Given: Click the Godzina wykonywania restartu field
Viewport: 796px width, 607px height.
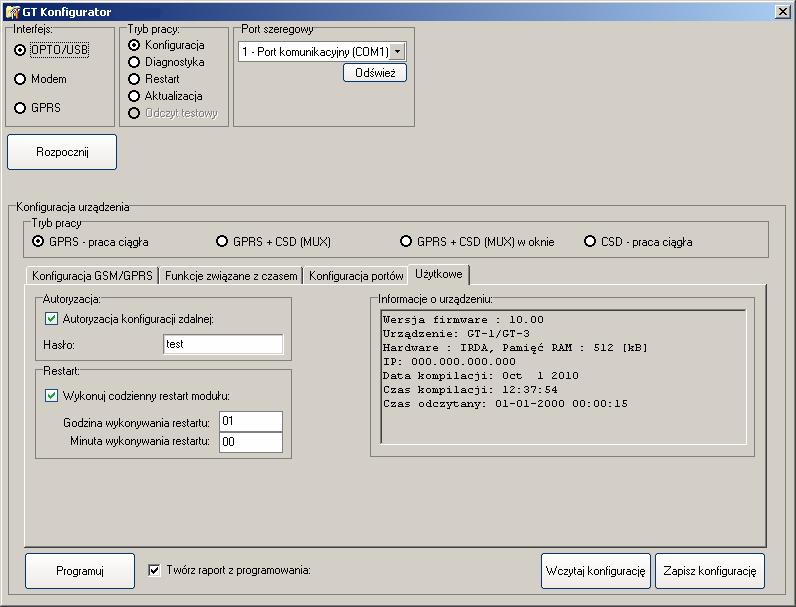Looking at the screenshot, I should pos(251,421).
